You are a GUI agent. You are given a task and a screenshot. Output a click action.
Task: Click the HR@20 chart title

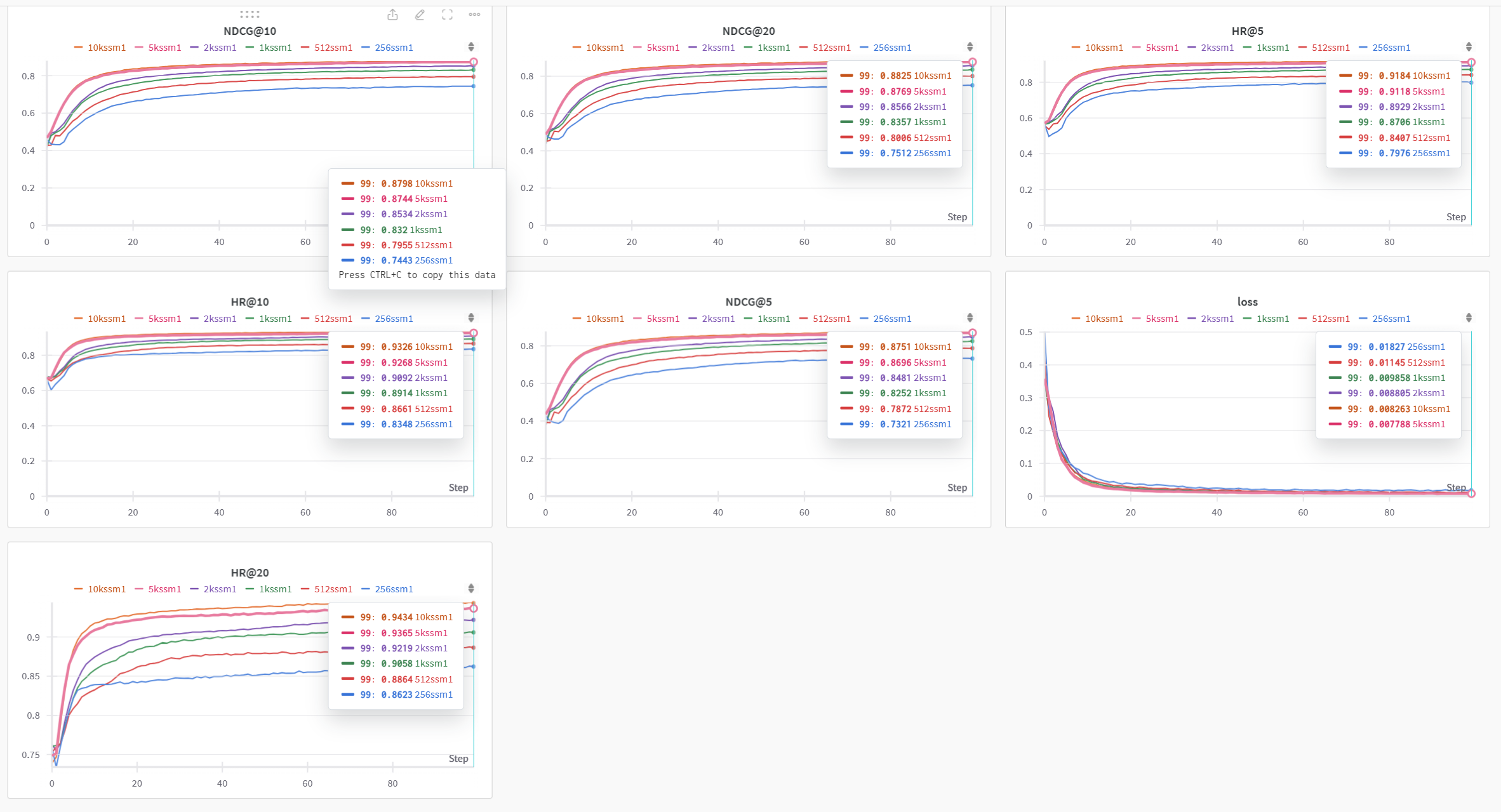pyautogui.click(x=250, y=573)
